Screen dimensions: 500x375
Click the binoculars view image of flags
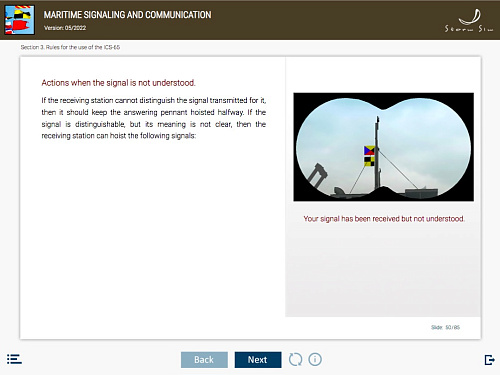(x=383, y=147)
